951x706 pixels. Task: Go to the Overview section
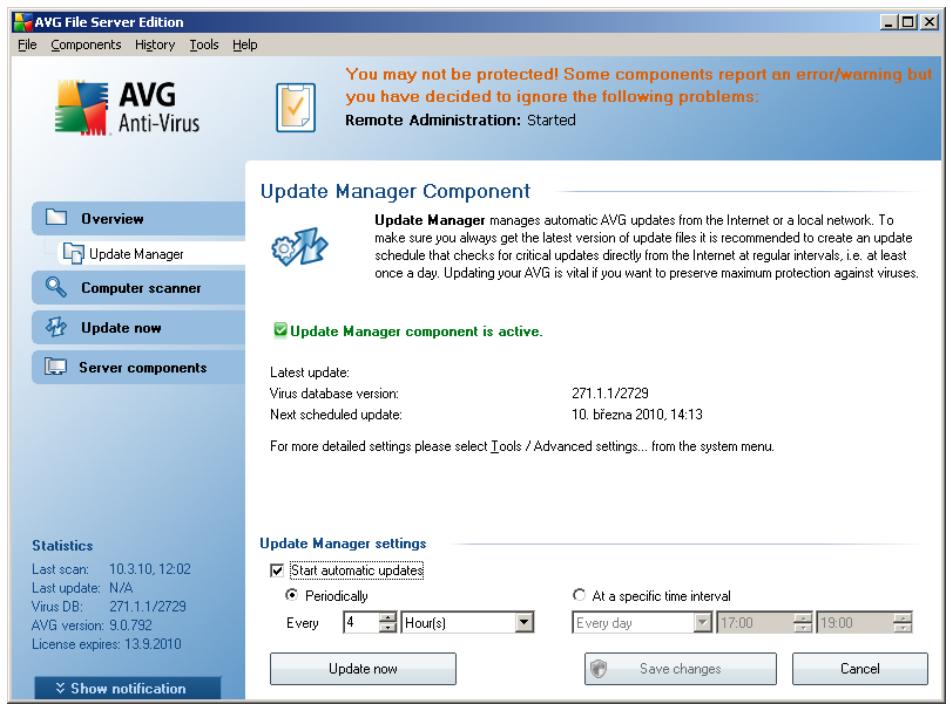point(138,218)
